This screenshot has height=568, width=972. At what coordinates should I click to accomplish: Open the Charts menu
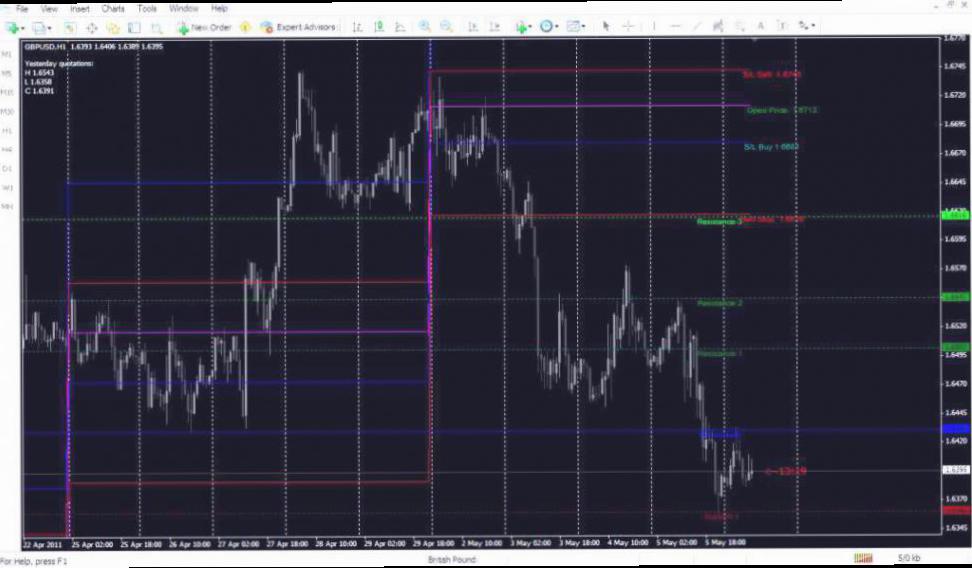(x=113, y=8)
